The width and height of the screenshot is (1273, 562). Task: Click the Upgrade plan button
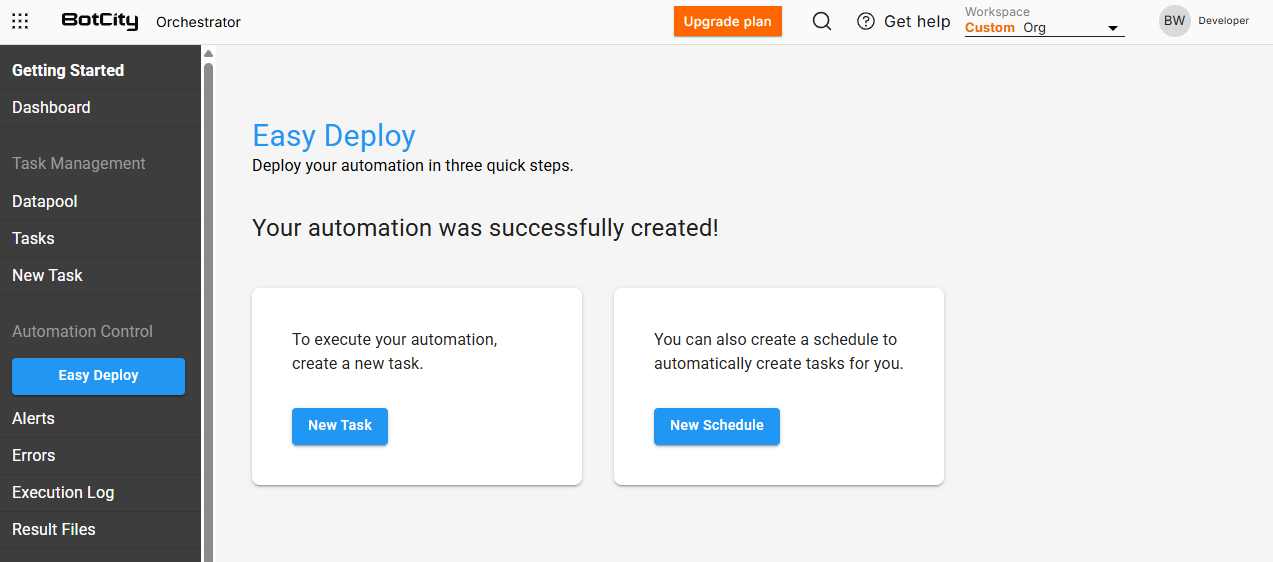(728, 21)
